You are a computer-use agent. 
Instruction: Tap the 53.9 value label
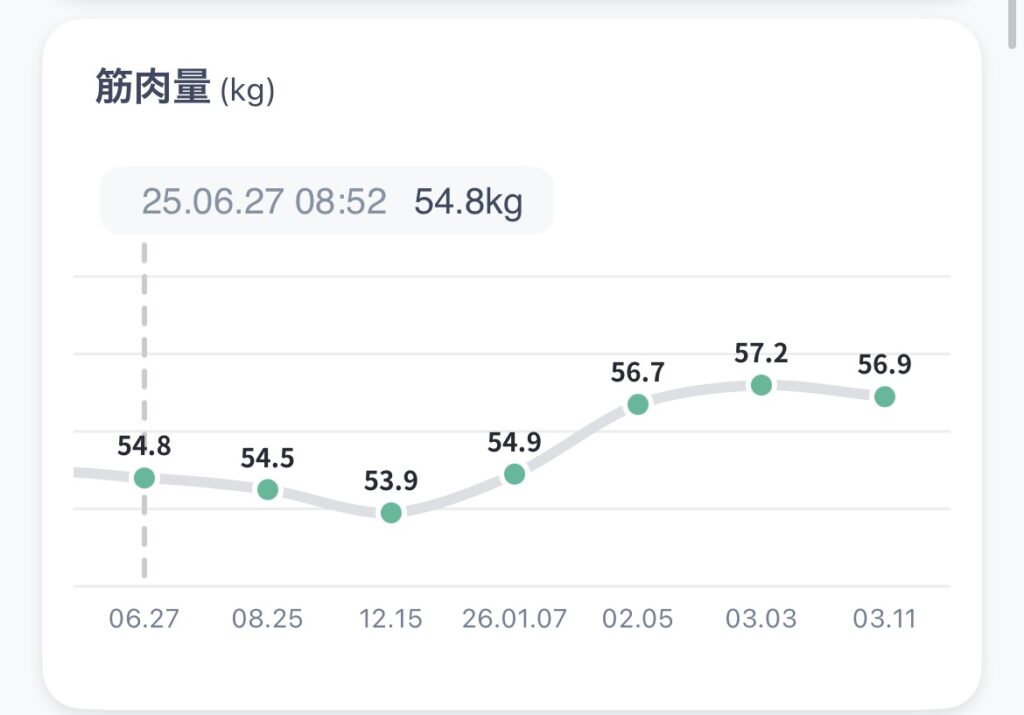pyautogui.click(x=391, y=480)
